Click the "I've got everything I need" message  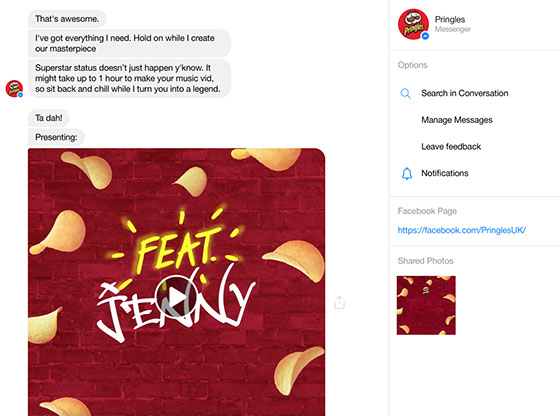(129, 43)
